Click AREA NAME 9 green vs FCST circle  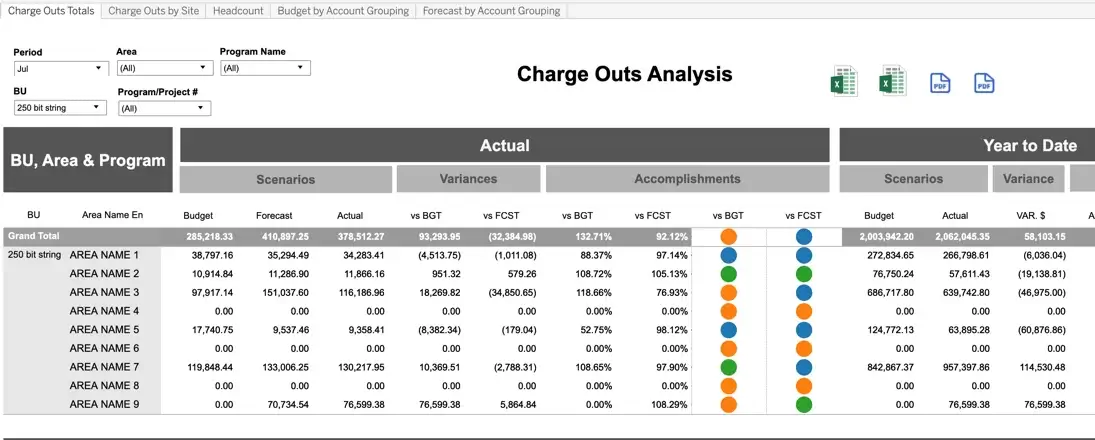(x=804, y=404)
